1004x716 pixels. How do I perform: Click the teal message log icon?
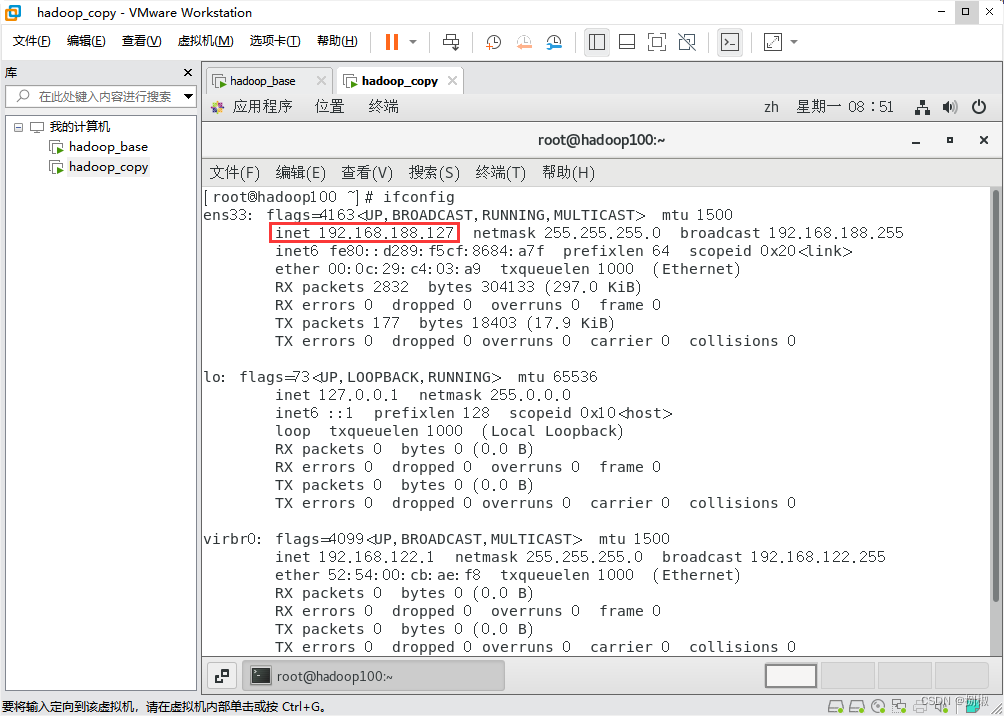click(973, 706)
